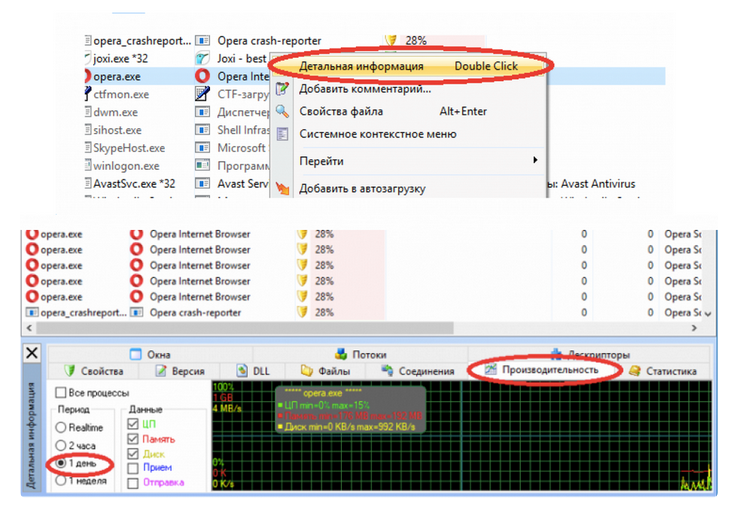
Task: Click the horizontal scrollbar right arrow
Action: pyautogui.click(x=694, y=328)
